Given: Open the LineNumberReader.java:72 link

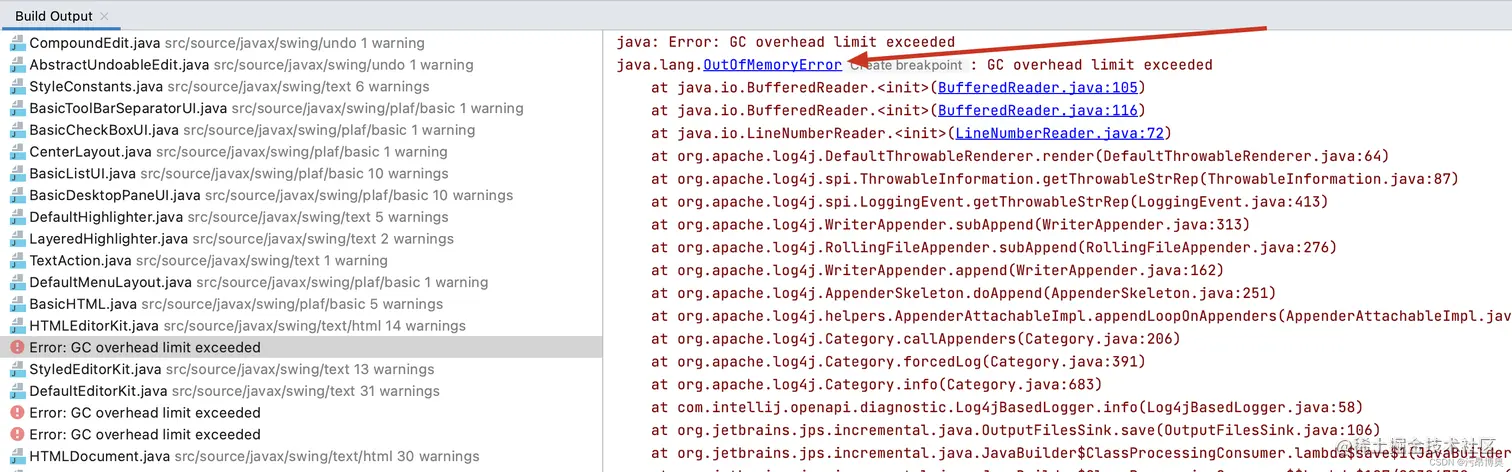Looking at the screenshot, I should click(1059, 133).
